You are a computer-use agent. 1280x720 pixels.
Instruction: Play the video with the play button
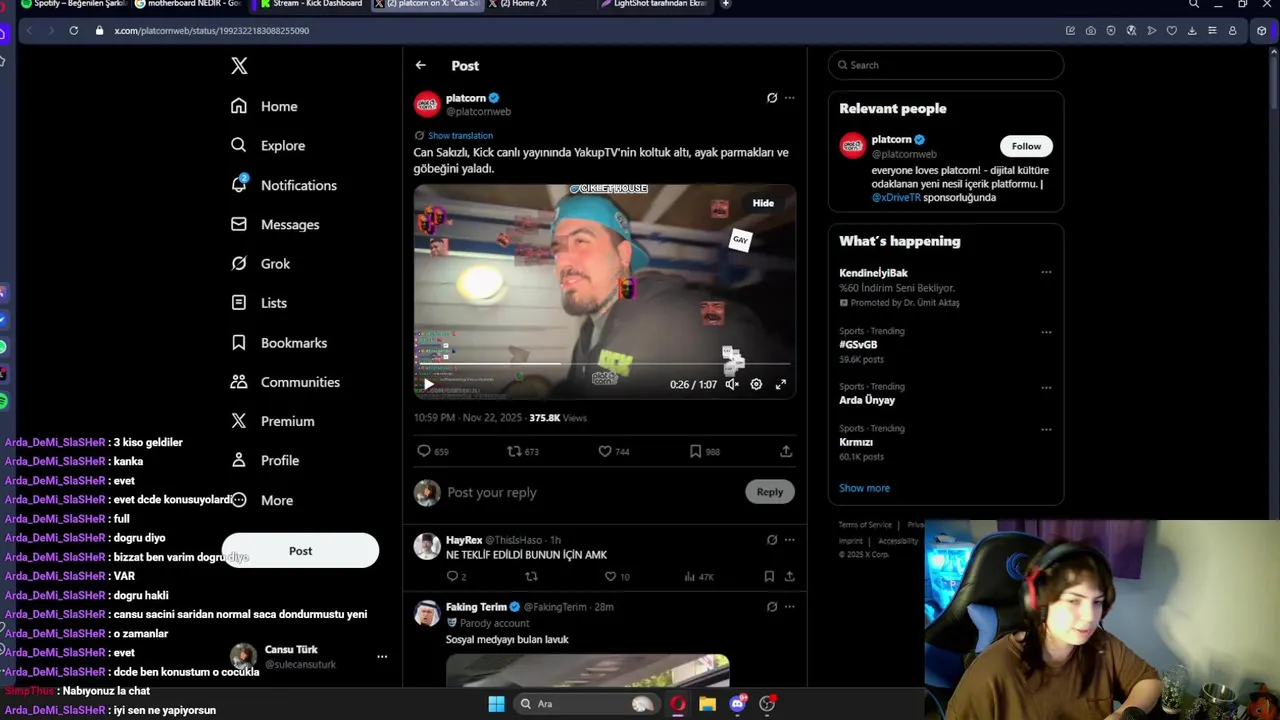point(429,384)
